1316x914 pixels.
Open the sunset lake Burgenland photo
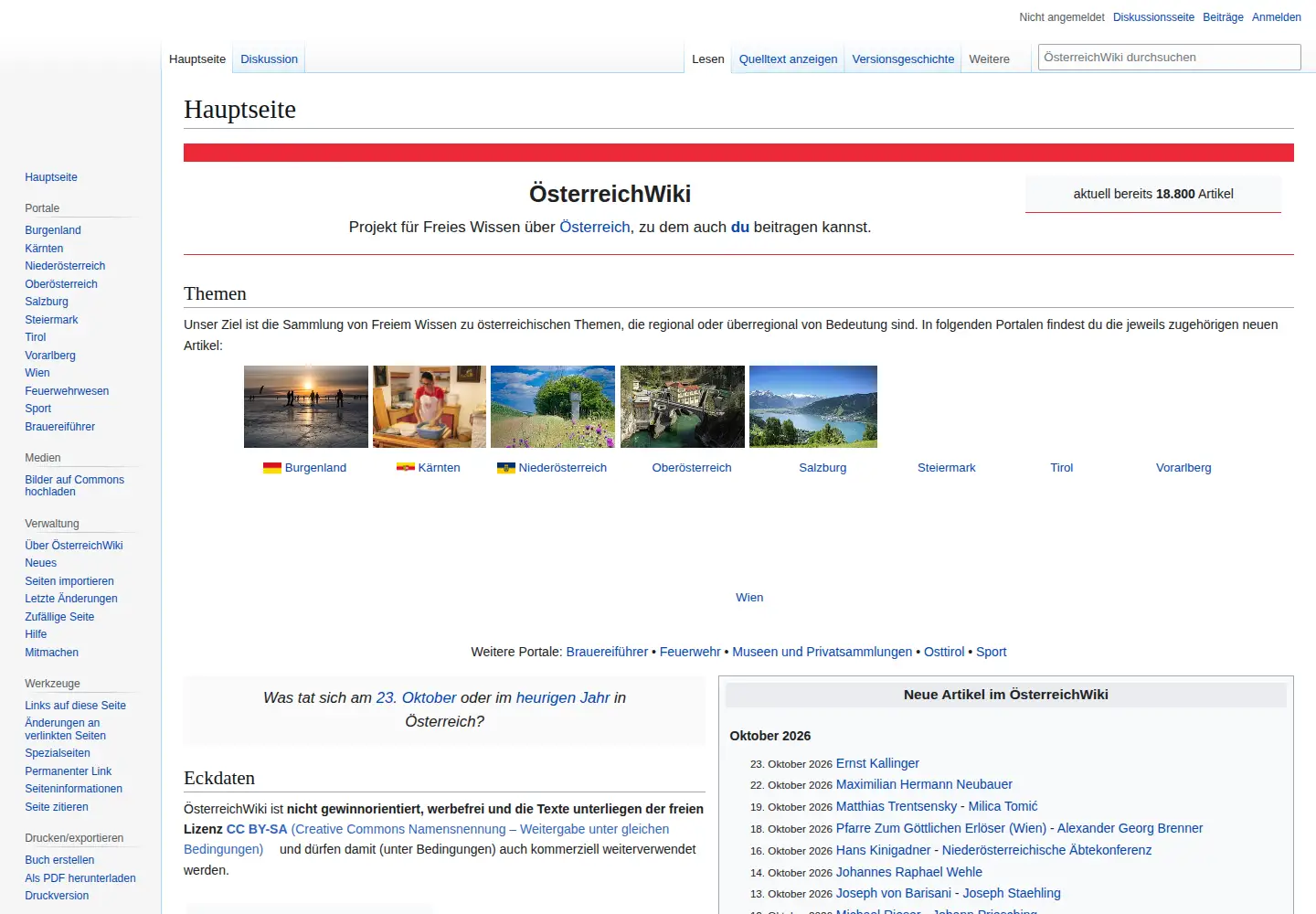306,407
